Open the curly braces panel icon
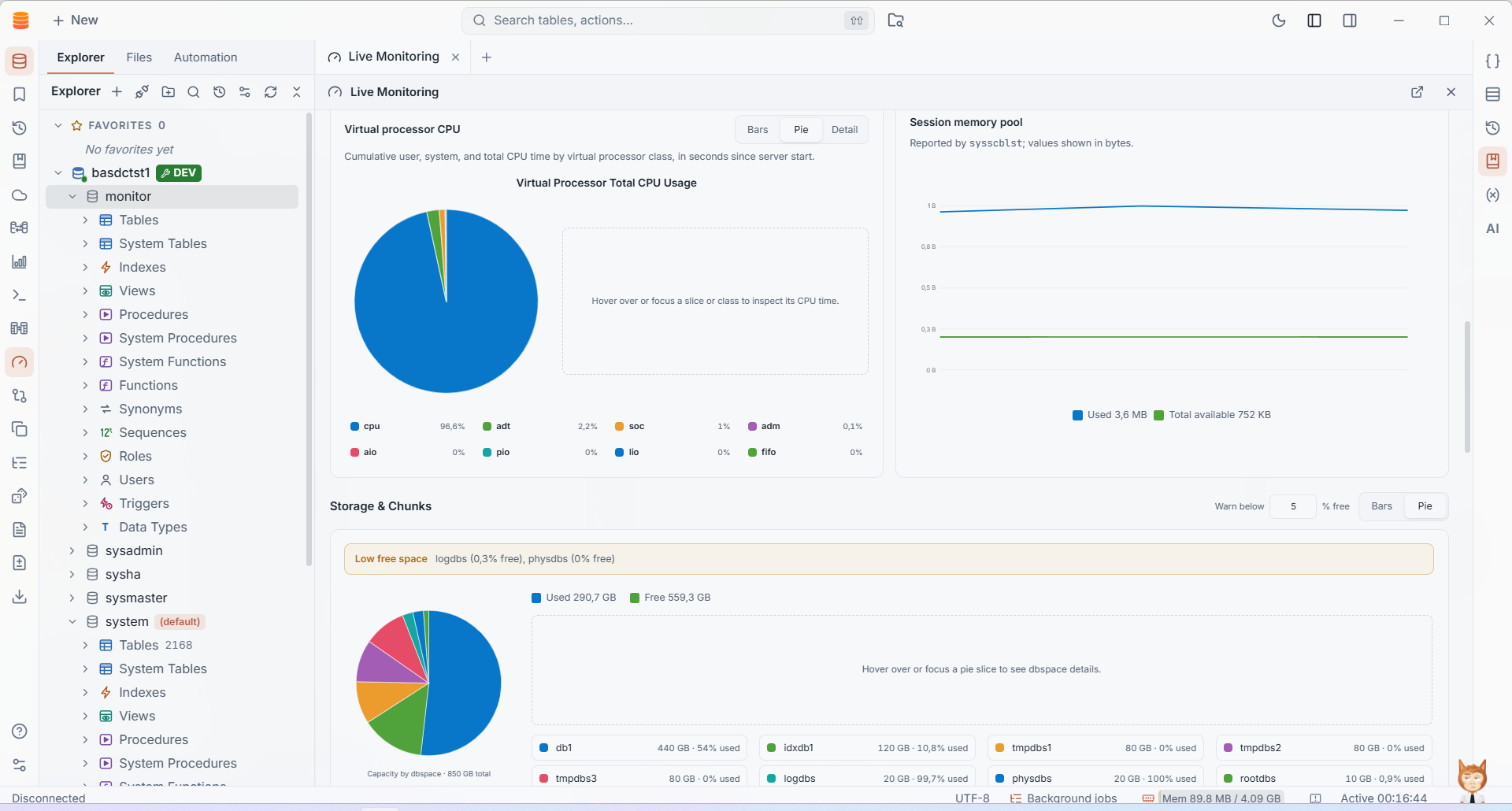1512x811 pixels. point(1492,61)
